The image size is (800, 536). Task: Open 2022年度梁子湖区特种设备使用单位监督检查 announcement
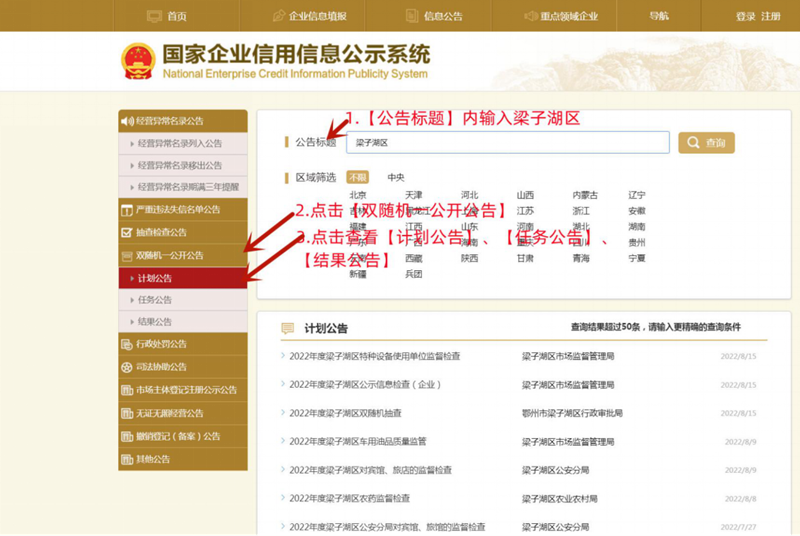pos(374,356)
